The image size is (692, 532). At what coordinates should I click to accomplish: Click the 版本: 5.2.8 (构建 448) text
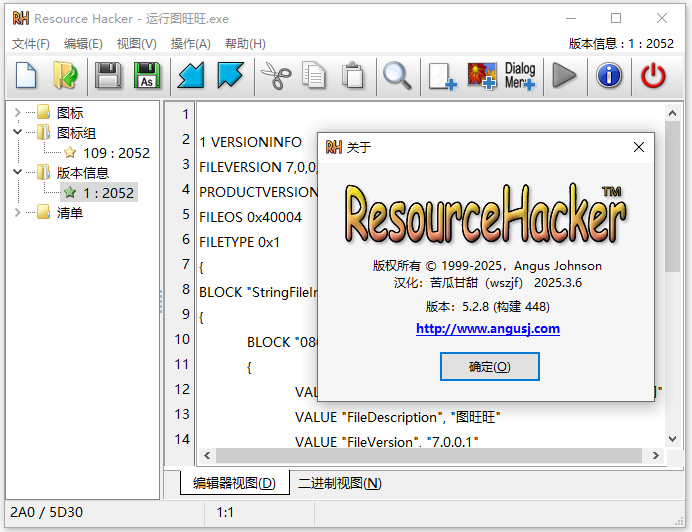487,306
